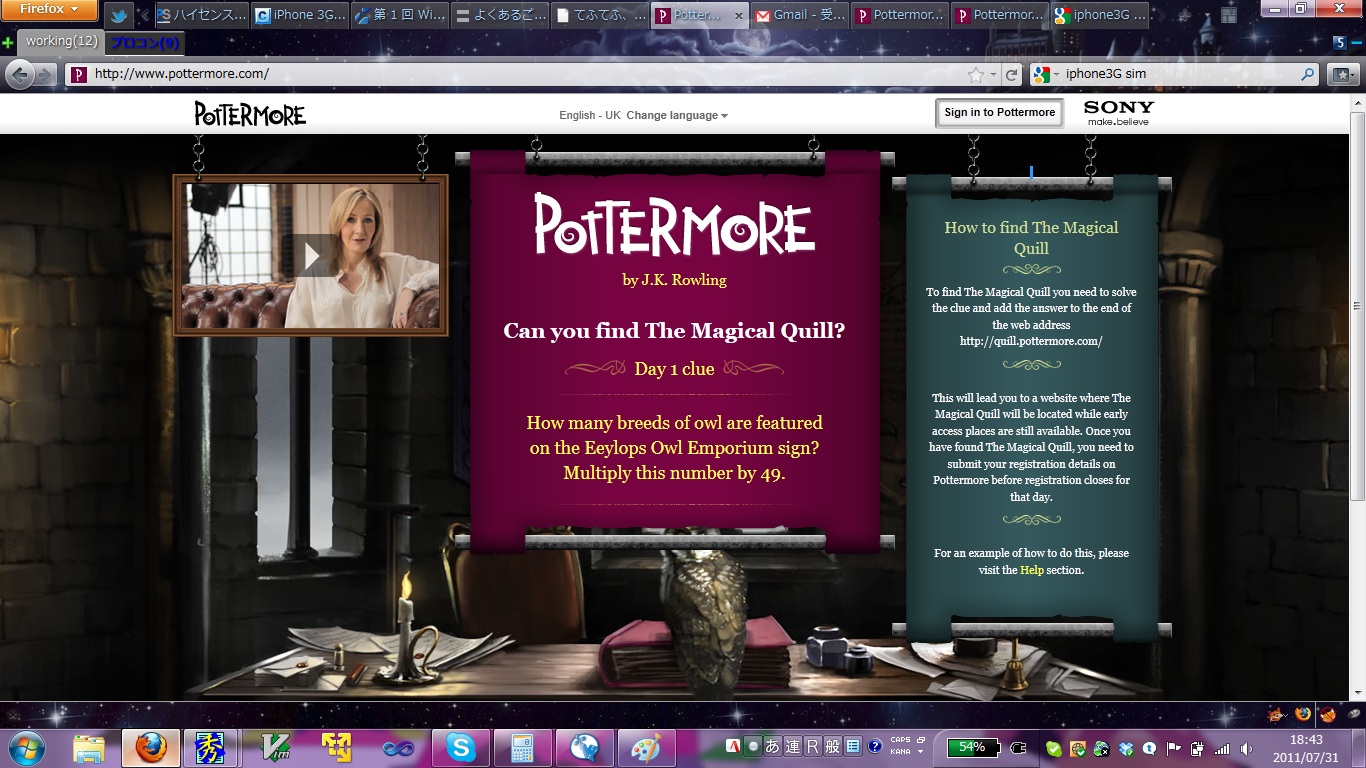Open the Google search engine dropdown
This screenshot has height=768, width=1366.
(x=1045, y=74)
